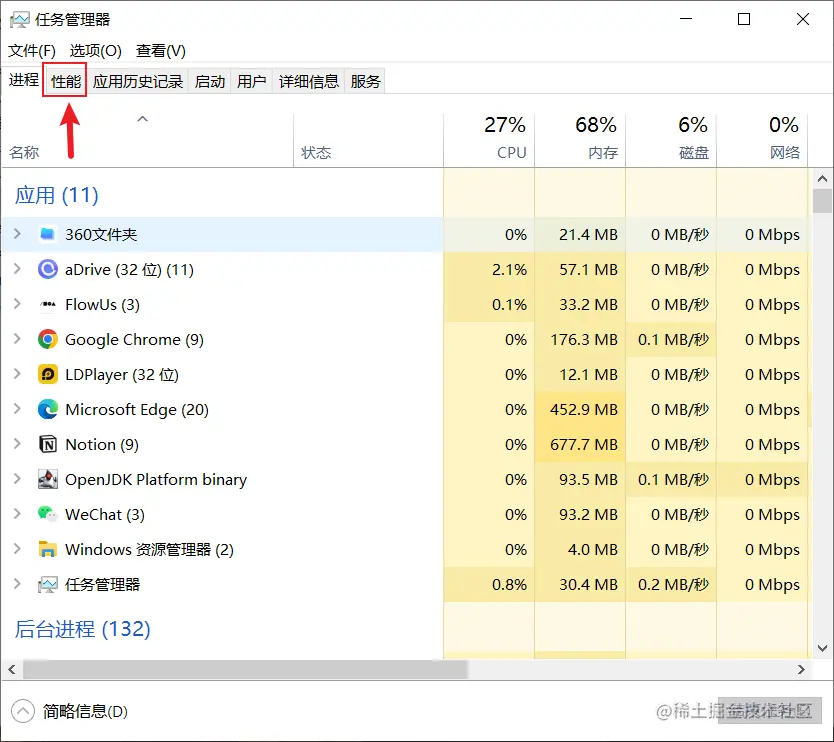834x742 pixels.
Task: Click the 后台进程 (132) group heading
Action: pyautogui.click(x=82, y=629)
